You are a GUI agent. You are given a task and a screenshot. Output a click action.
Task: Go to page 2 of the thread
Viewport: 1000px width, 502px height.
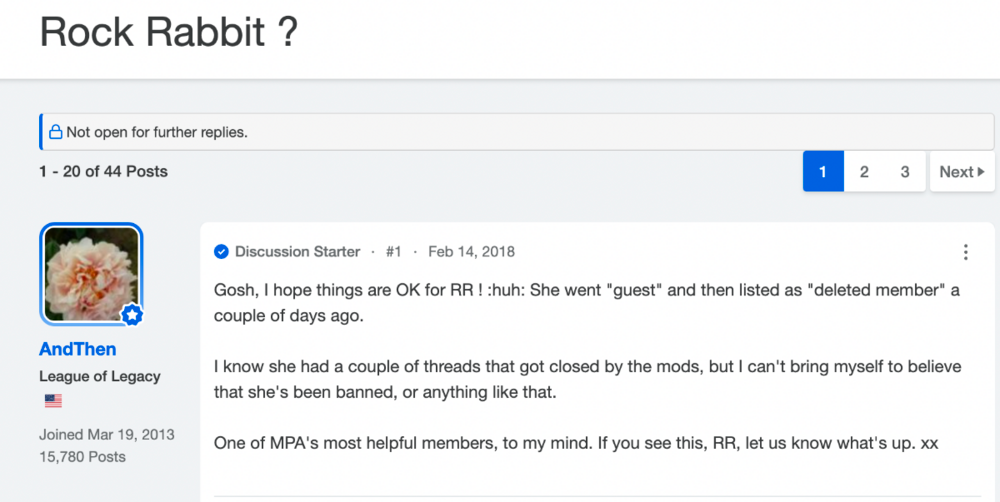pyautogui.click(x=864, y=172)
